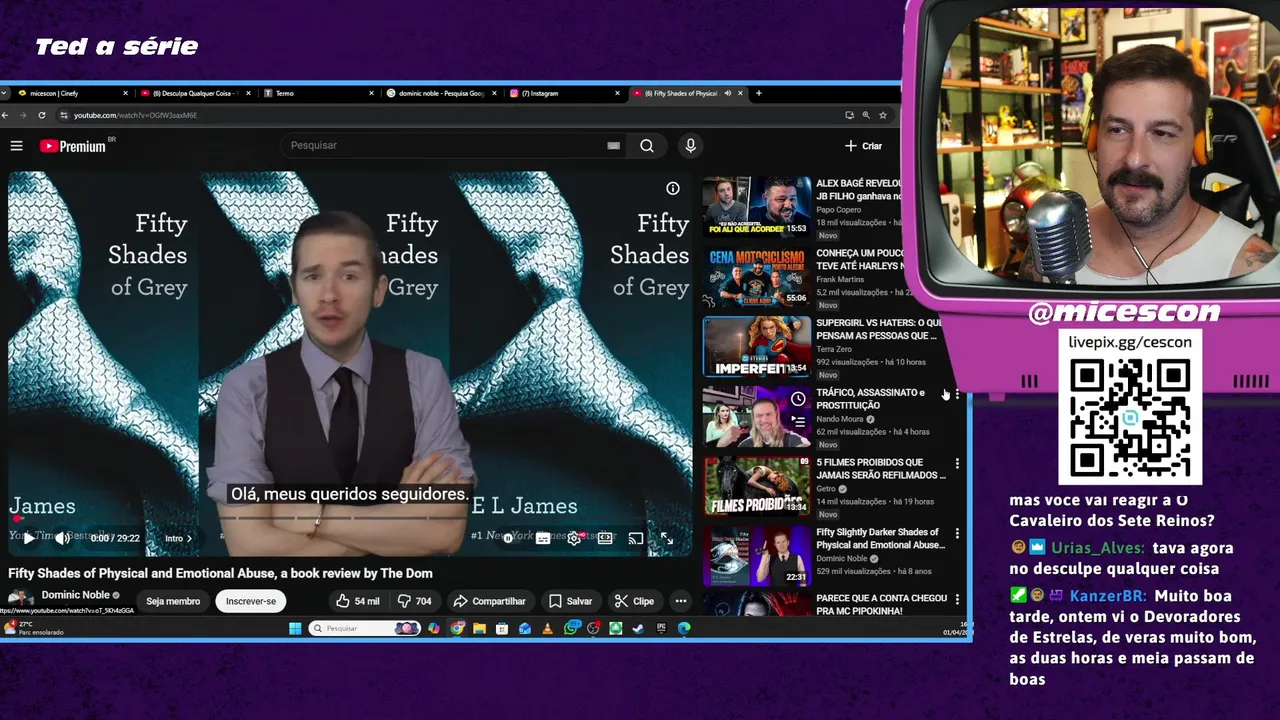The height and width of the screenshot is (720, 1280).
Task: Go back in browser history
Action: point(5,115)
